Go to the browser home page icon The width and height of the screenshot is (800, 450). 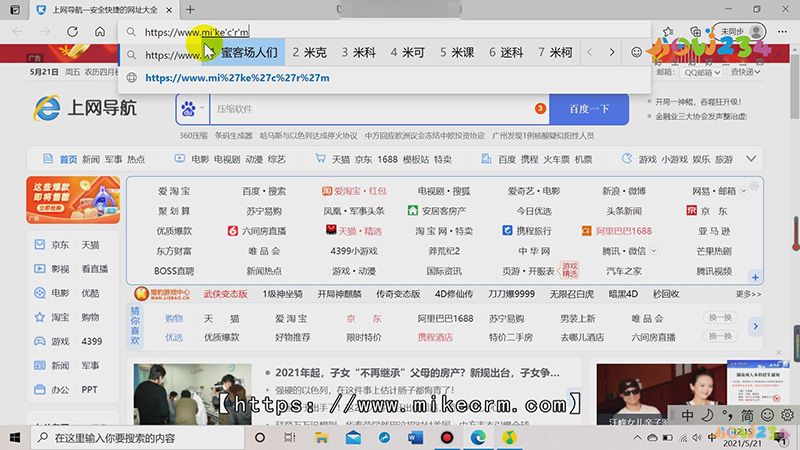point(100,32)
